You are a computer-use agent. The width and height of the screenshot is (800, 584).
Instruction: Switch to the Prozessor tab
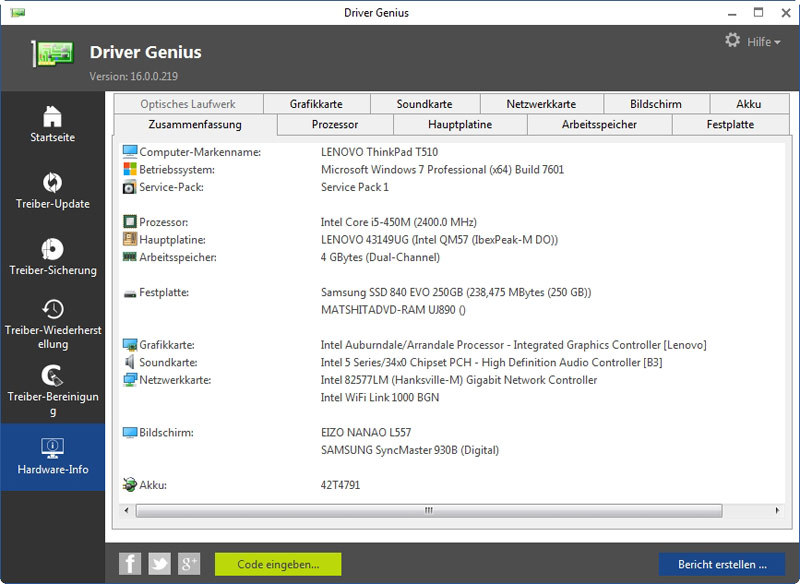pyautogui.click(x=334, y=125)
